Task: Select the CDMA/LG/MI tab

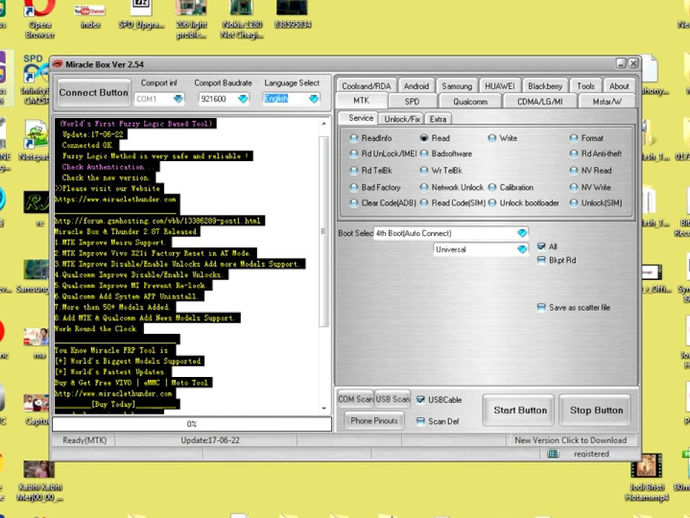Action: (x=540, y=102)
